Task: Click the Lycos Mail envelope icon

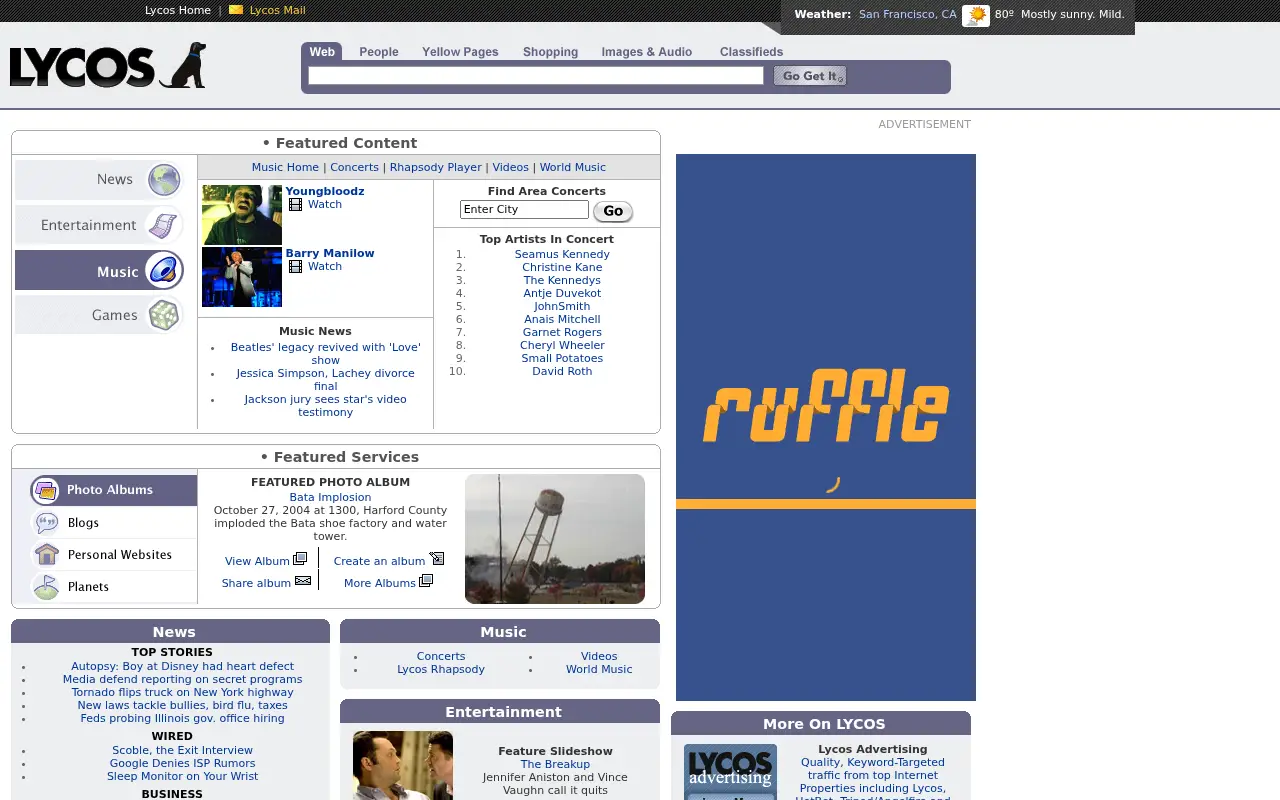Action: [236, 10]
